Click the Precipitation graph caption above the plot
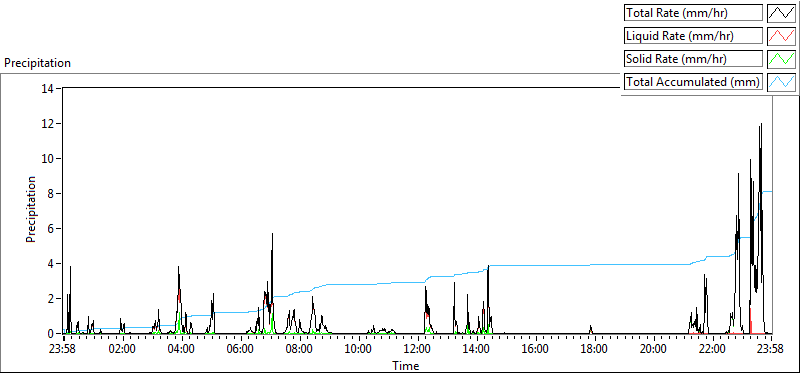 pos(37,63)
